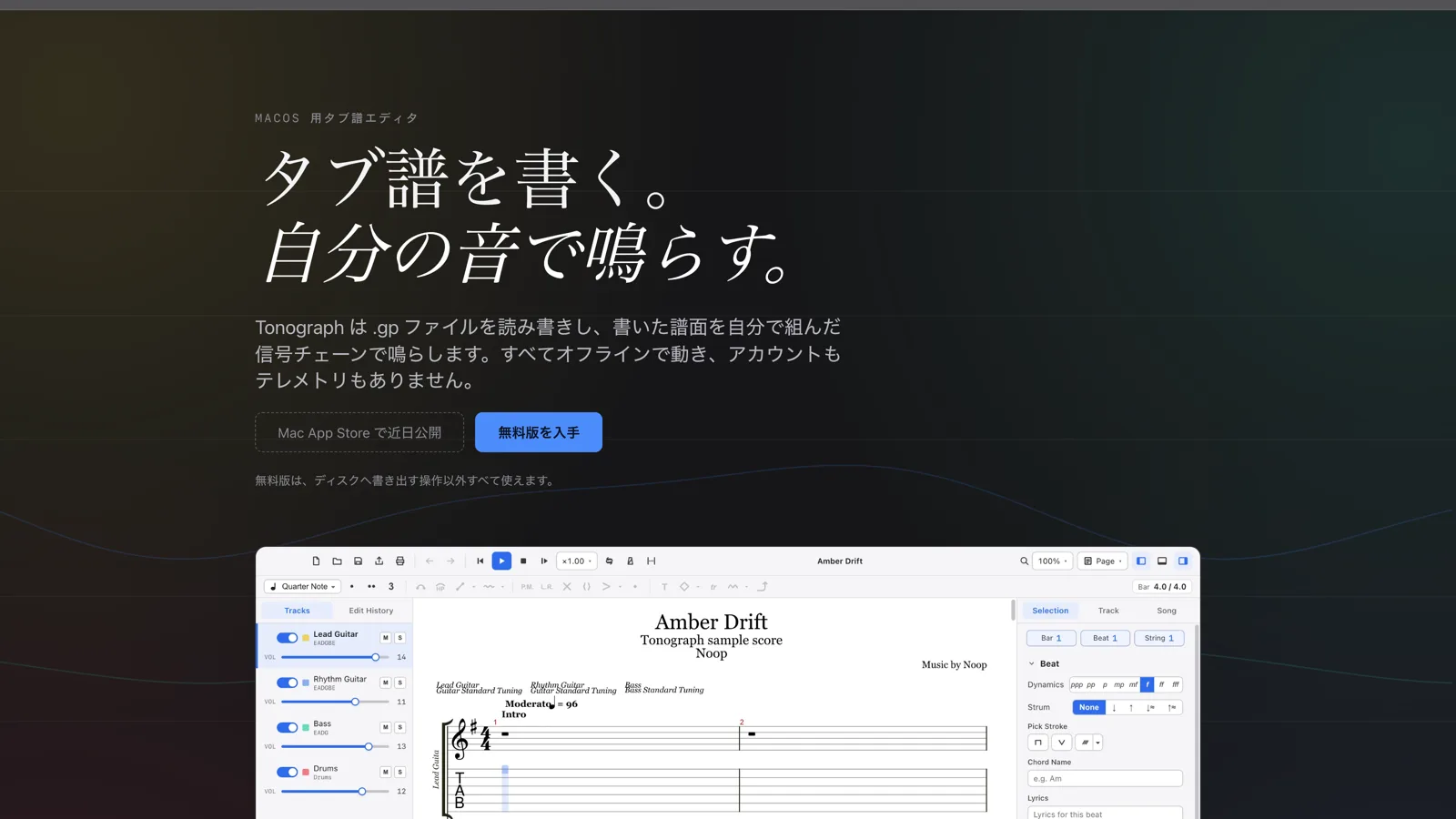The height and width of the screenshot is (819, 1456).
Task: Click the Bar 1 selection button
Action: [x=1051, y=638]
